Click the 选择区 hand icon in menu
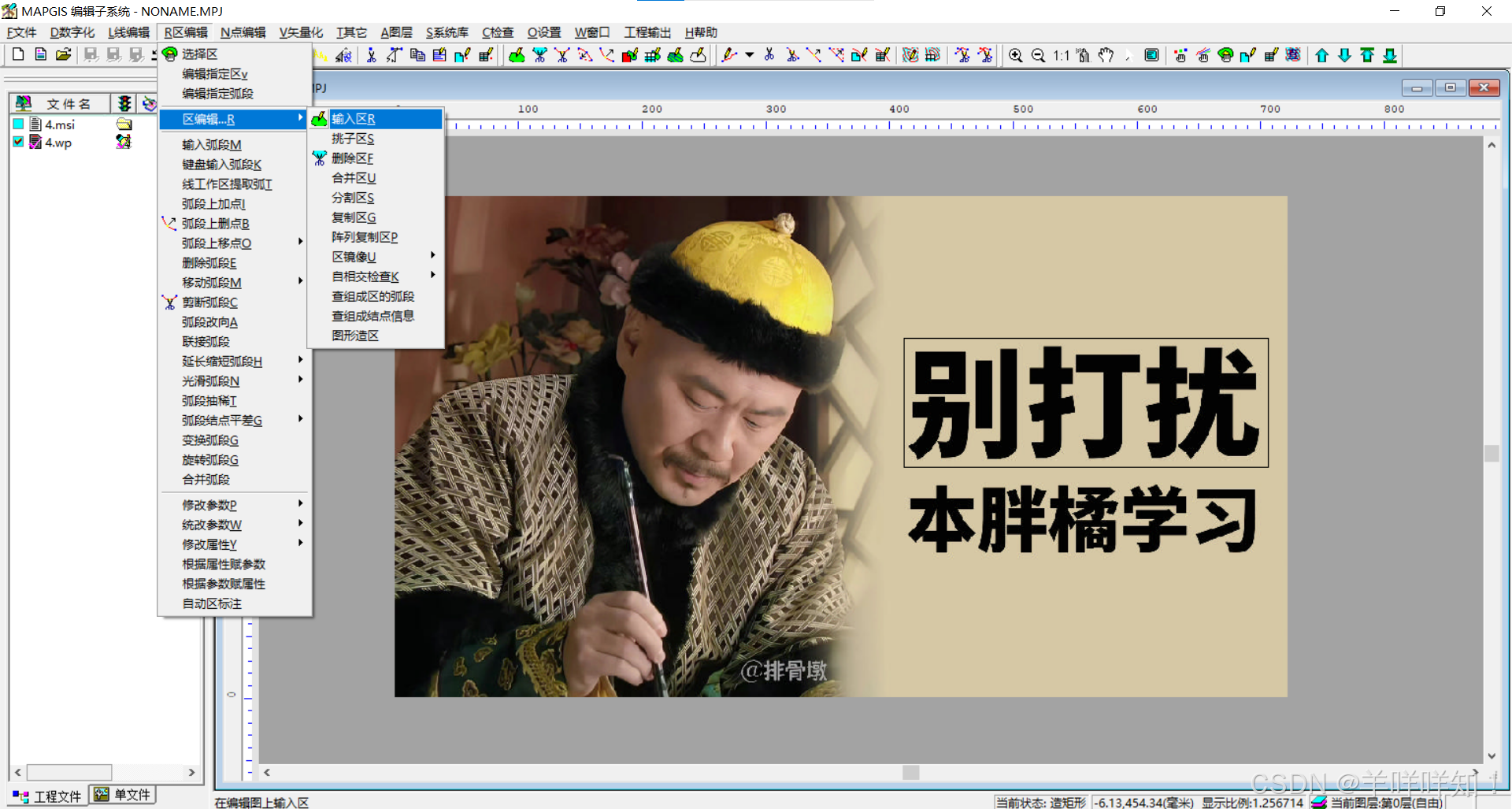The image size is (1512, 809). pyautogui.click(x=169, y=54)
